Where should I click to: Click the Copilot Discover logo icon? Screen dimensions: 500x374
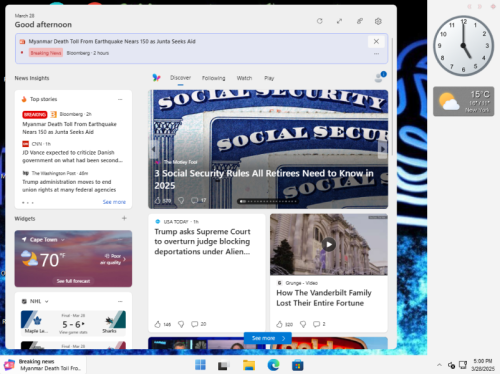156,78
